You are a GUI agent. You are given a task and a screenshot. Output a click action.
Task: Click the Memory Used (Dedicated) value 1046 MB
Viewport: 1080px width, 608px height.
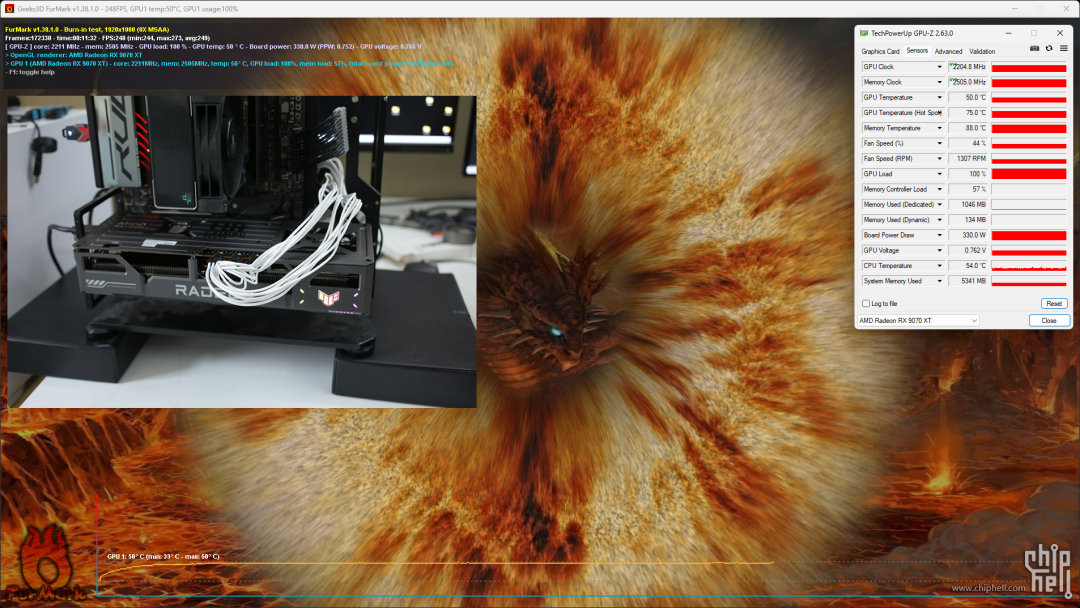[968, 205]
